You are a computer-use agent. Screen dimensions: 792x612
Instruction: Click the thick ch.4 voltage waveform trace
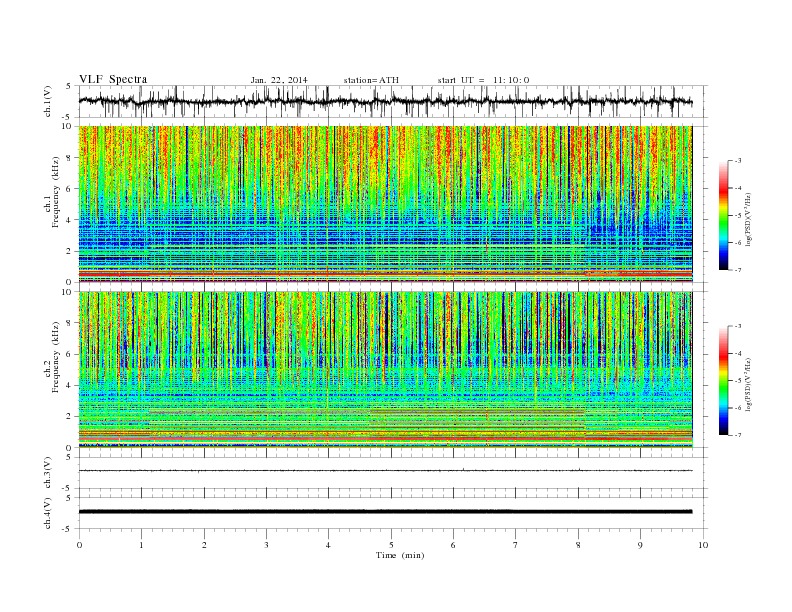tap(385, 512)
